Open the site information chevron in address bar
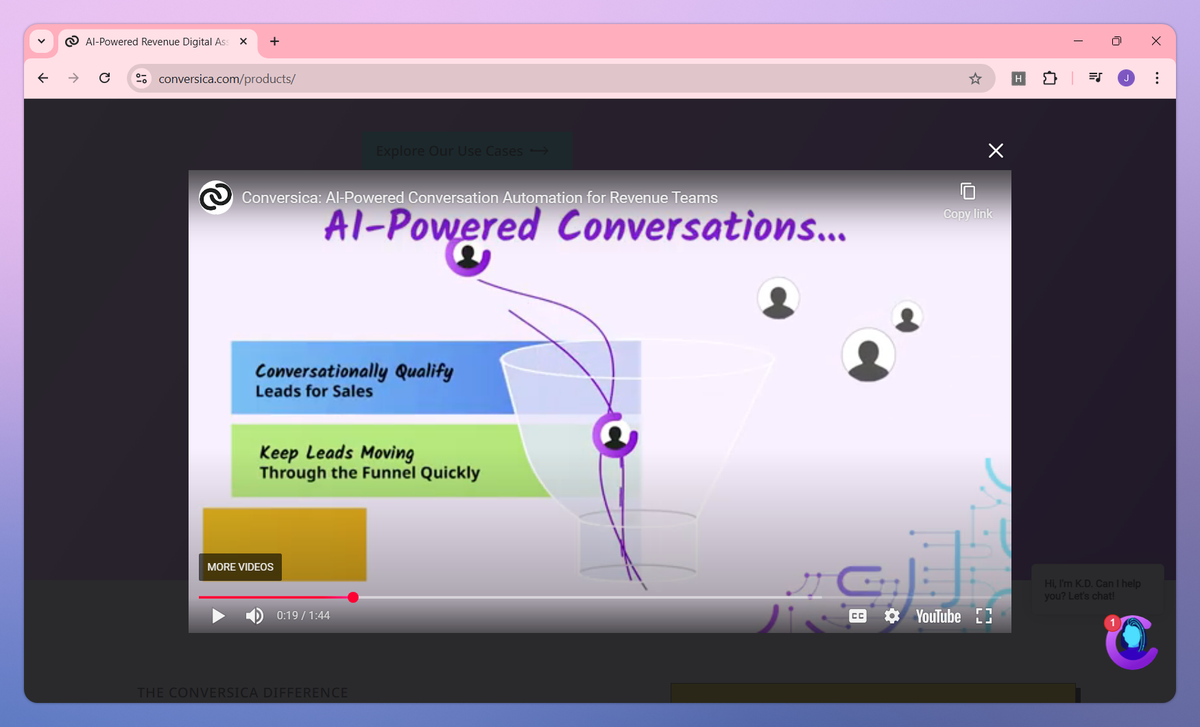 tap(140, 77)
